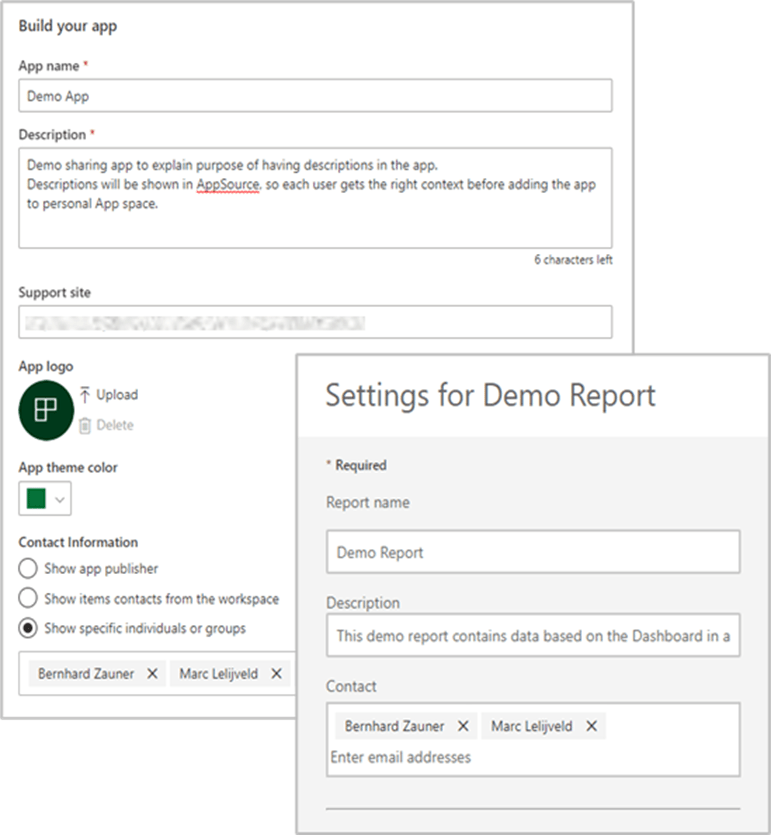Open the App theme color dropdown
771x835 pixels.
(x=61, y=498)
